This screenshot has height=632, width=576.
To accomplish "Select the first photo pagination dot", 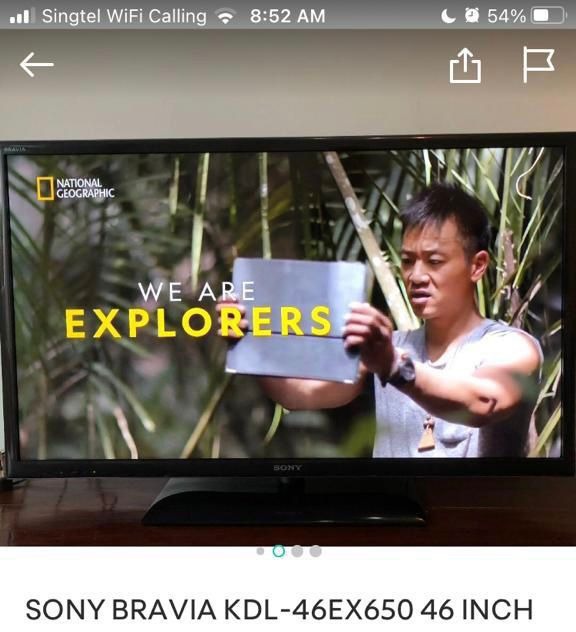I will coord(260,551).
